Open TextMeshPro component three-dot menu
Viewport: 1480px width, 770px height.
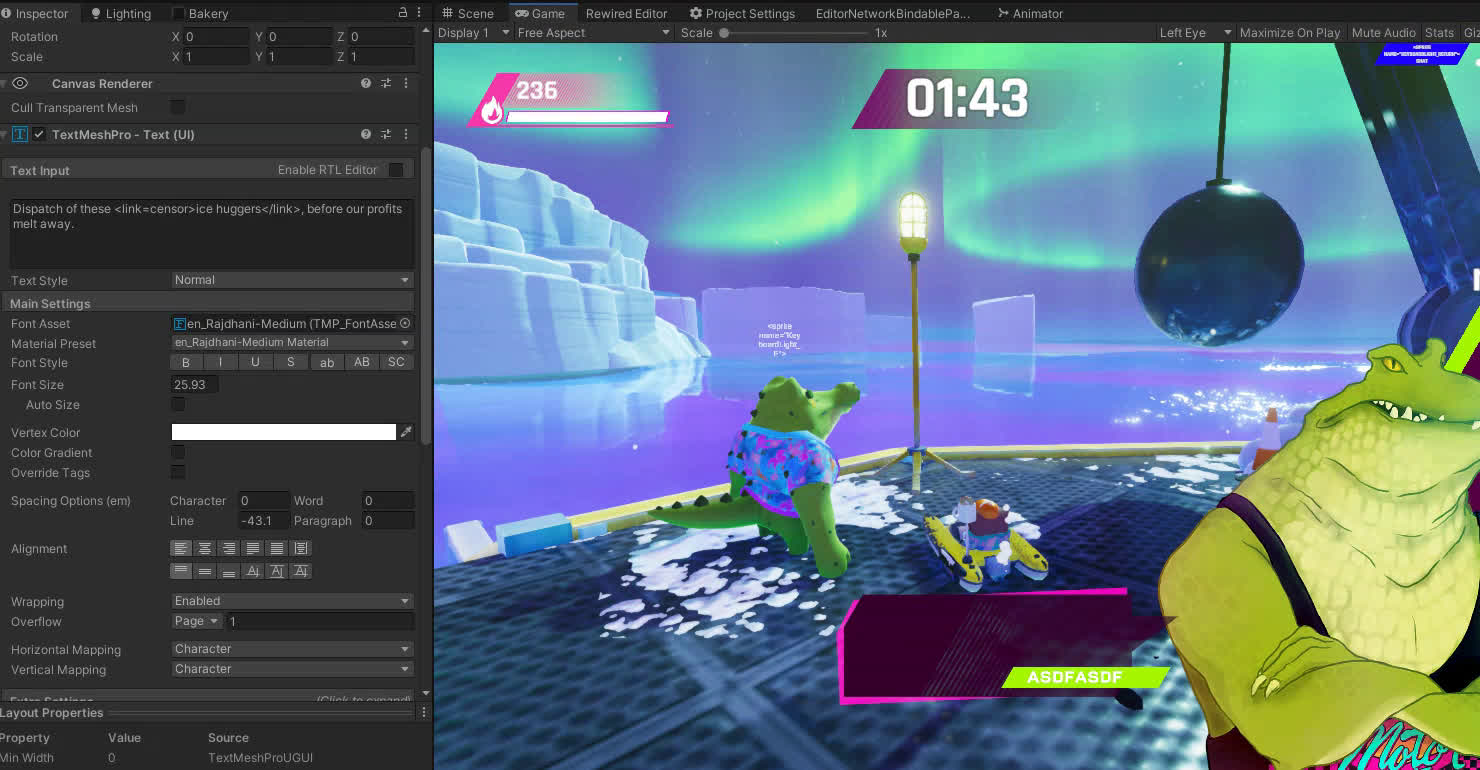pyautogui.click(x=406, y=134)
